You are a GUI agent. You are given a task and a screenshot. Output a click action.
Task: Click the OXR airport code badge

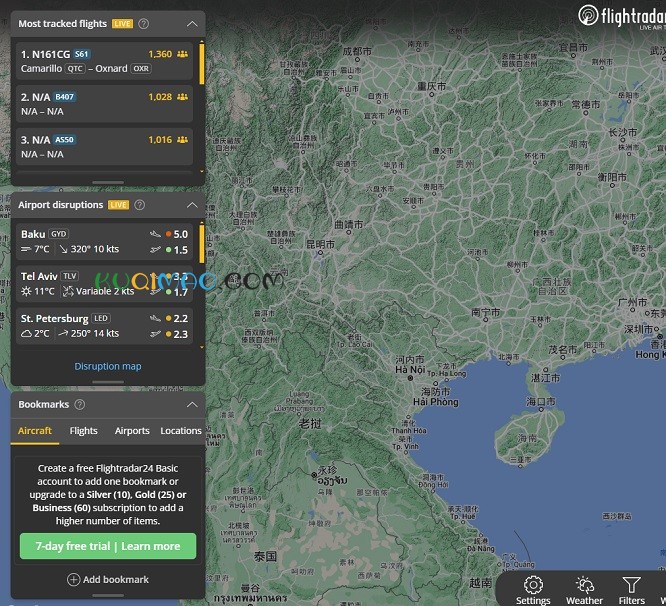(141, 68)
